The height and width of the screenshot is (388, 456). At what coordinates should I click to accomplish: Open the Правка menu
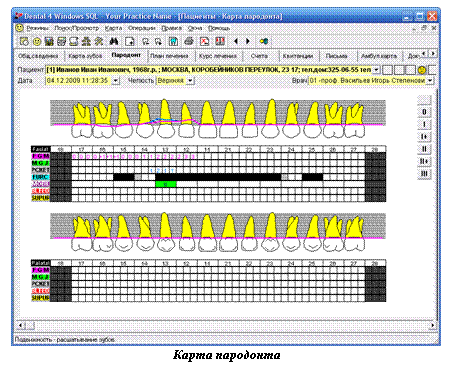pos(172,28)
